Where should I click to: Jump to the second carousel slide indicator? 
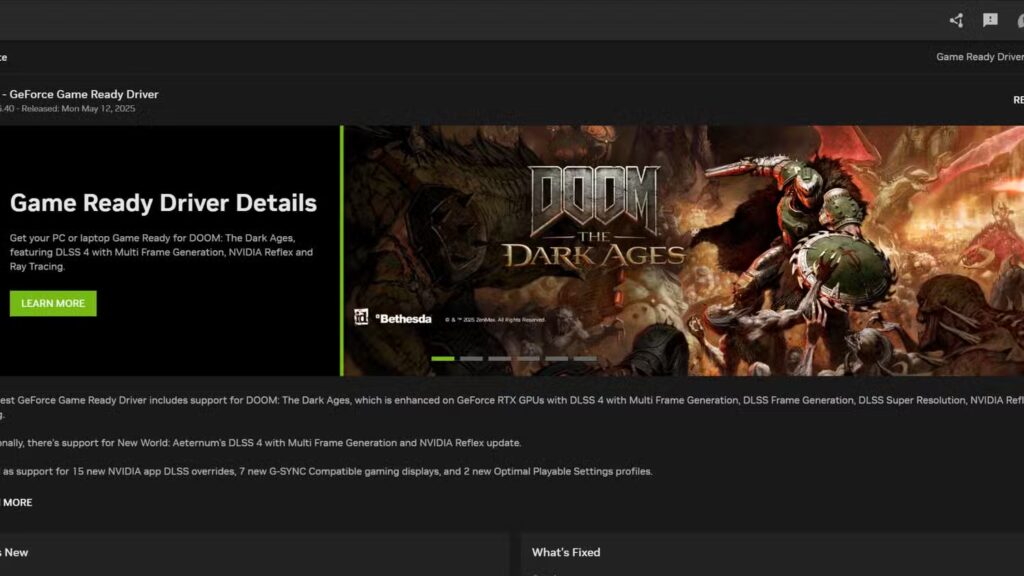471,359
